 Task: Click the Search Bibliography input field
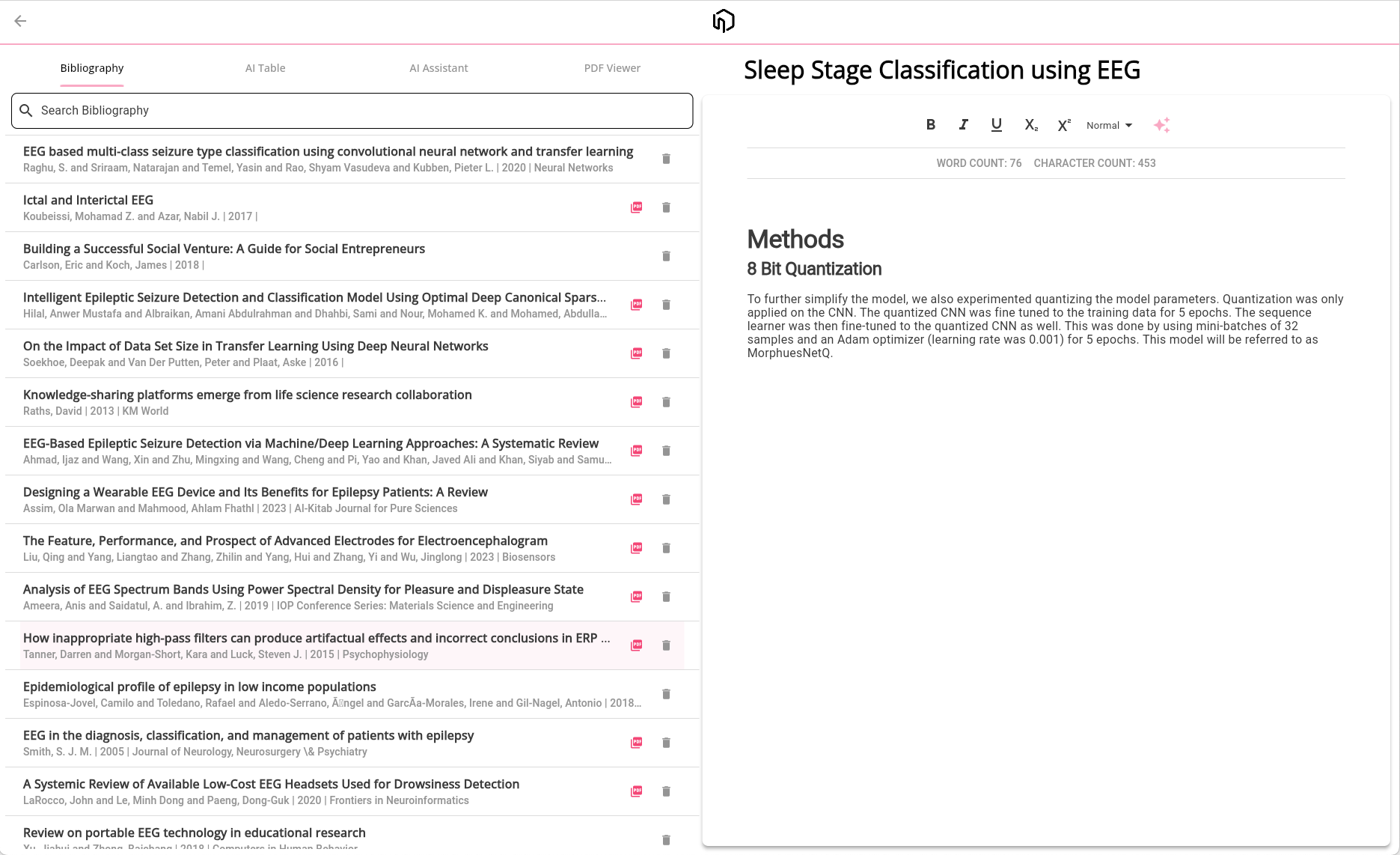[x=352, y=111]
